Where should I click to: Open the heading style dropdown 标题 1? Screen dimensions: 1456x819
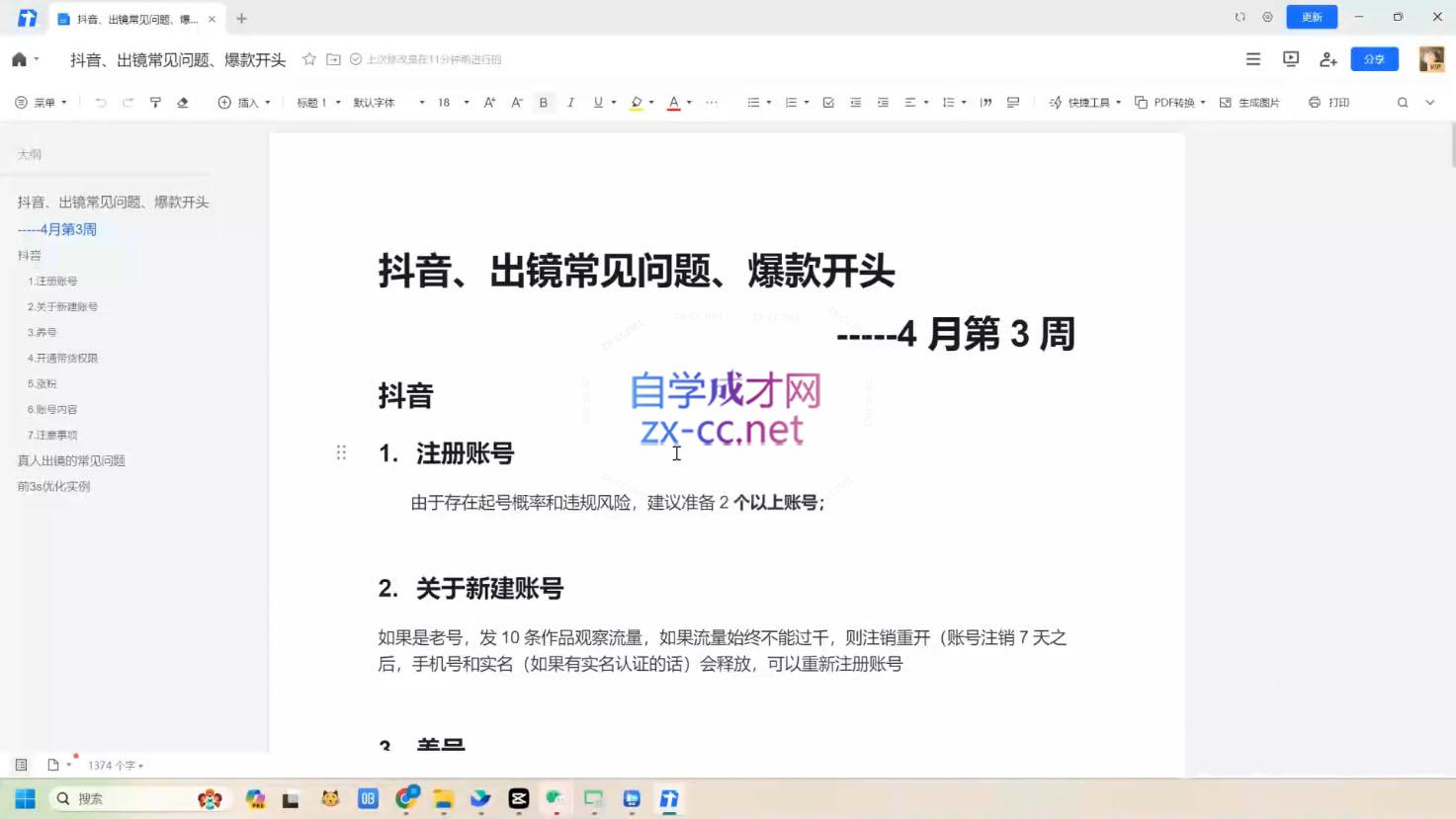click(318, 103)
